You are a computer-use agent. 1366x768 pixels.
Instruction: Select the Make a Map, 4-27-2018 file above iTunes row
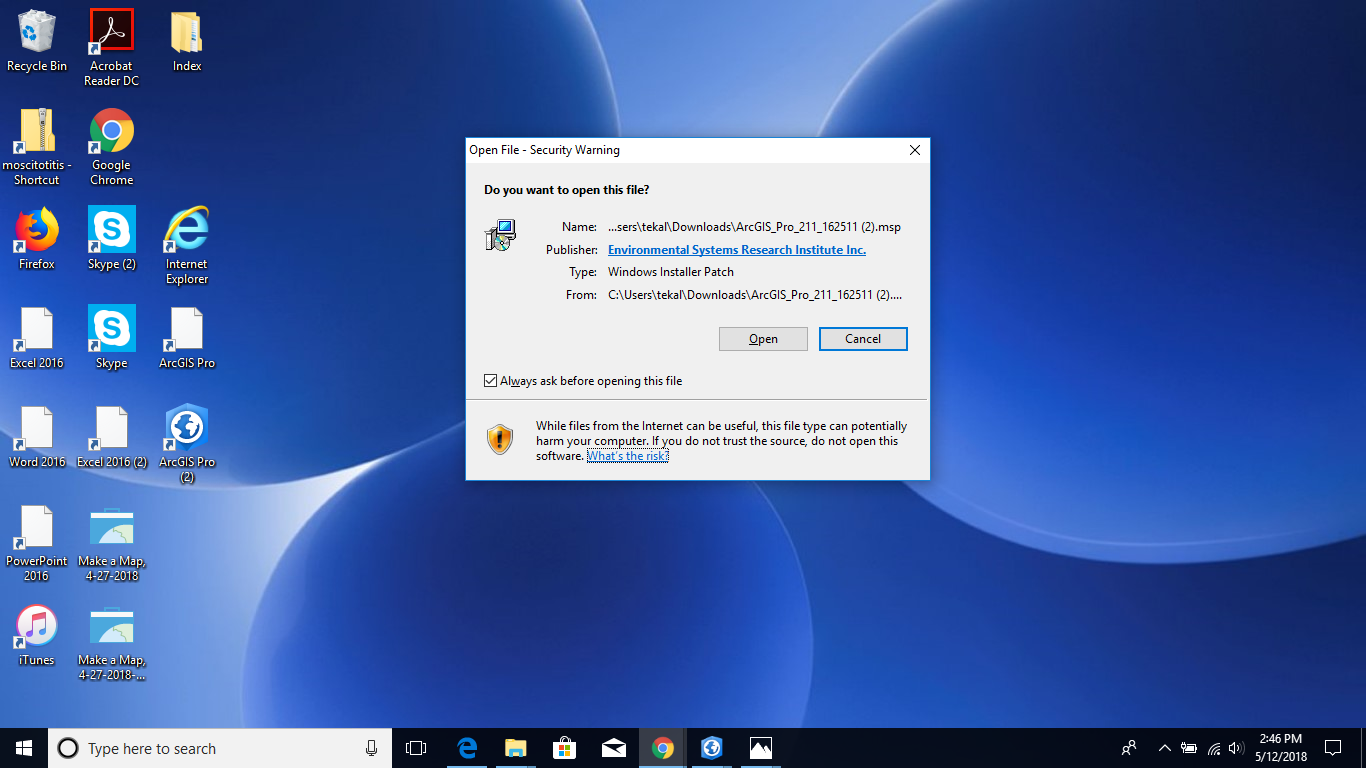[x=111, y=543]
